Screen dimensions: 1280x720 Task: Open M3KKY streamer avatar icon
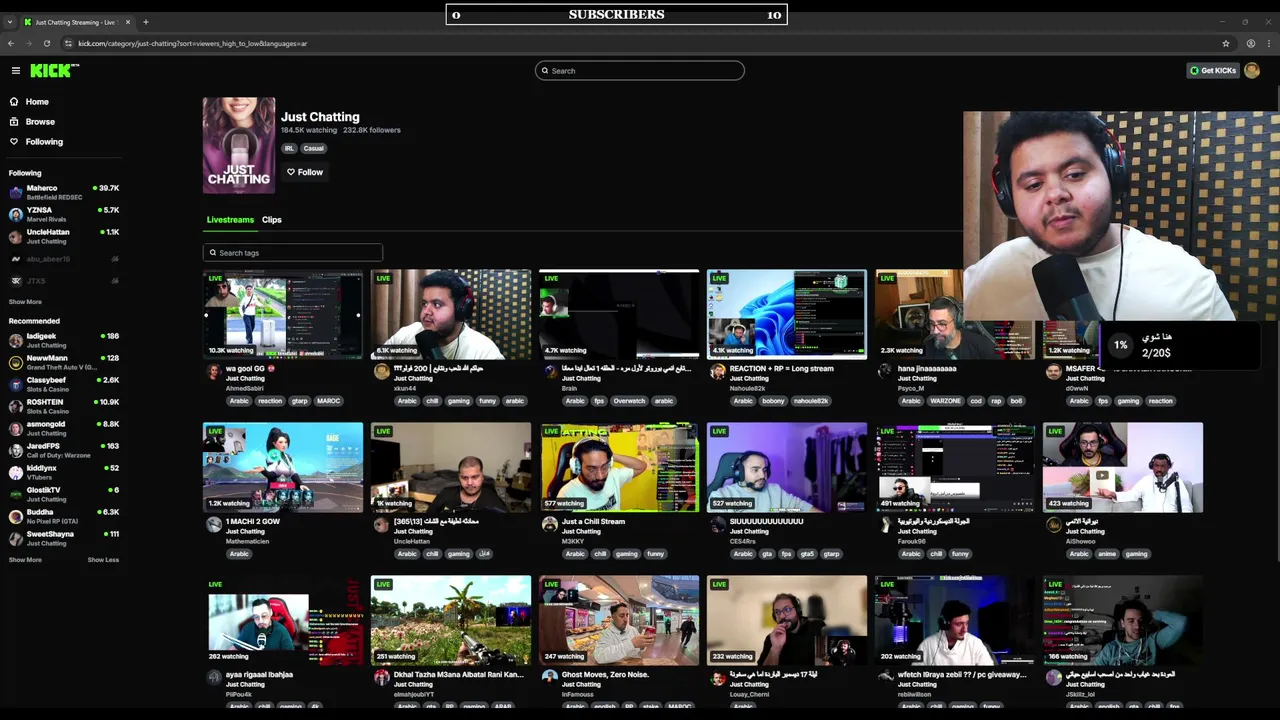550,525
